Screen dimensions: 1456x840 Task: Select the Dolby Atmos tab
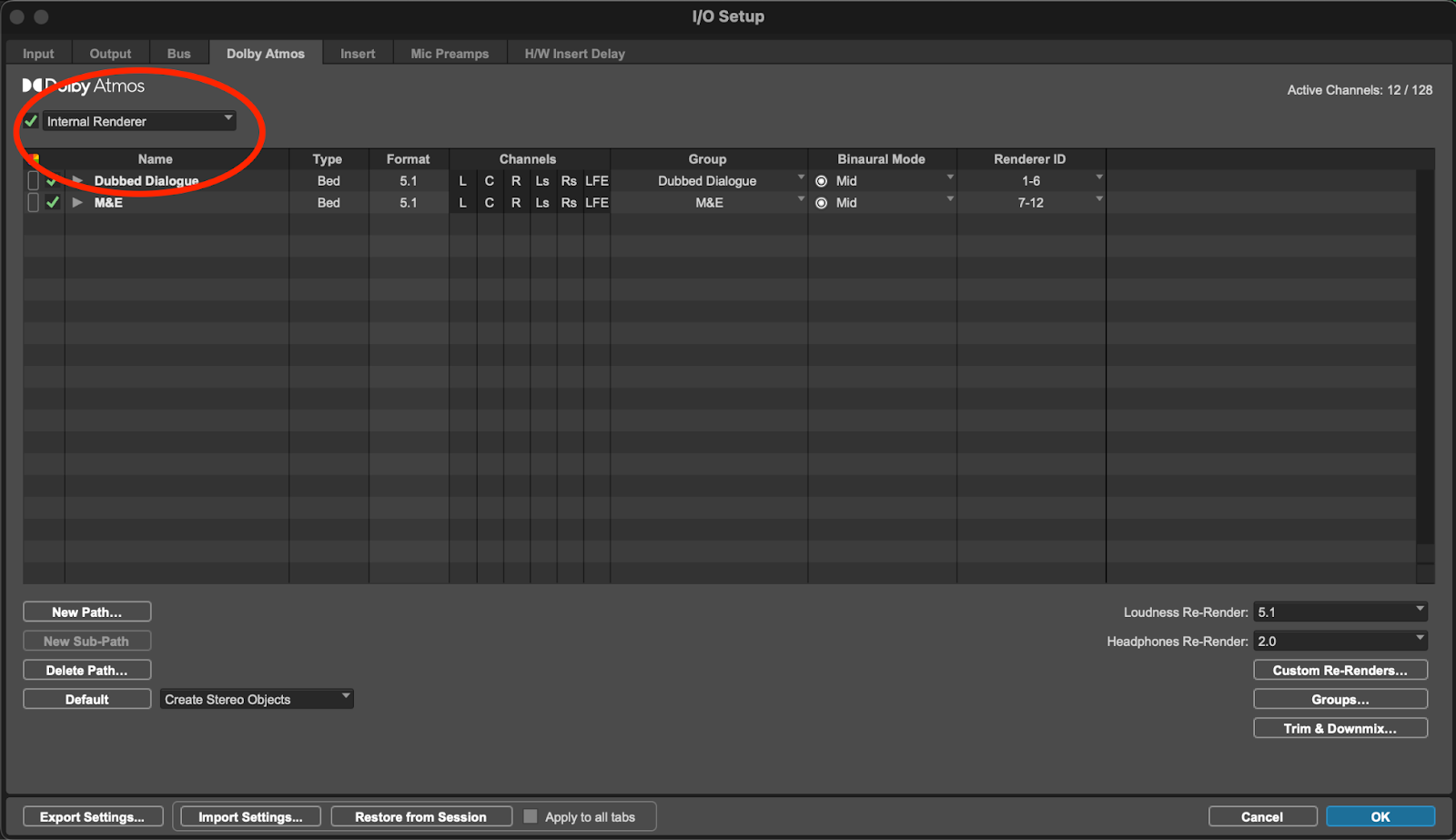(x=266, y=54)
